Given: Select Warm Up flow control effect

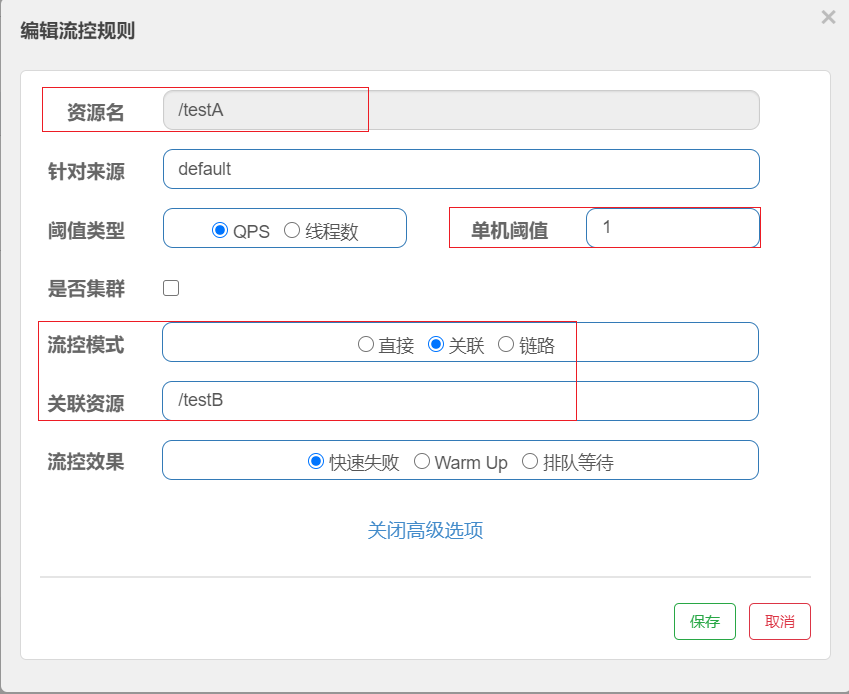Looking at the screenshot, I should pos(422,462).
